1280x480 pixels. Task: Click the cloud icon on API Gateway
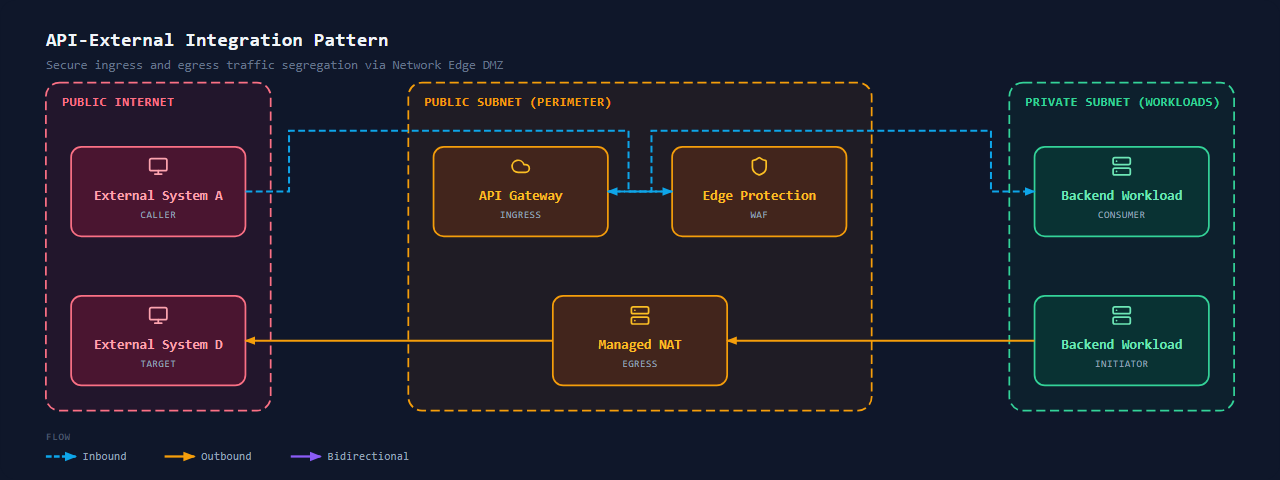520,166
